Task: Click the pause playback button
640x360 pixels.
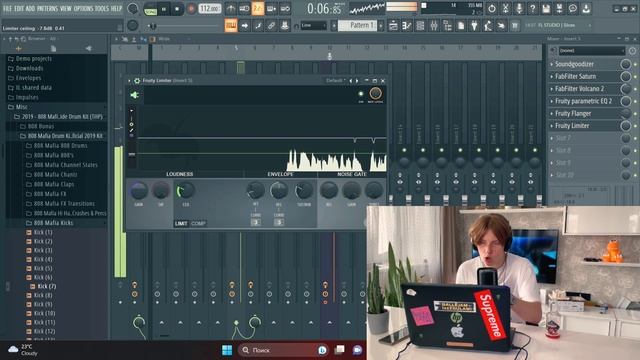Action: [x=164, y=9]
